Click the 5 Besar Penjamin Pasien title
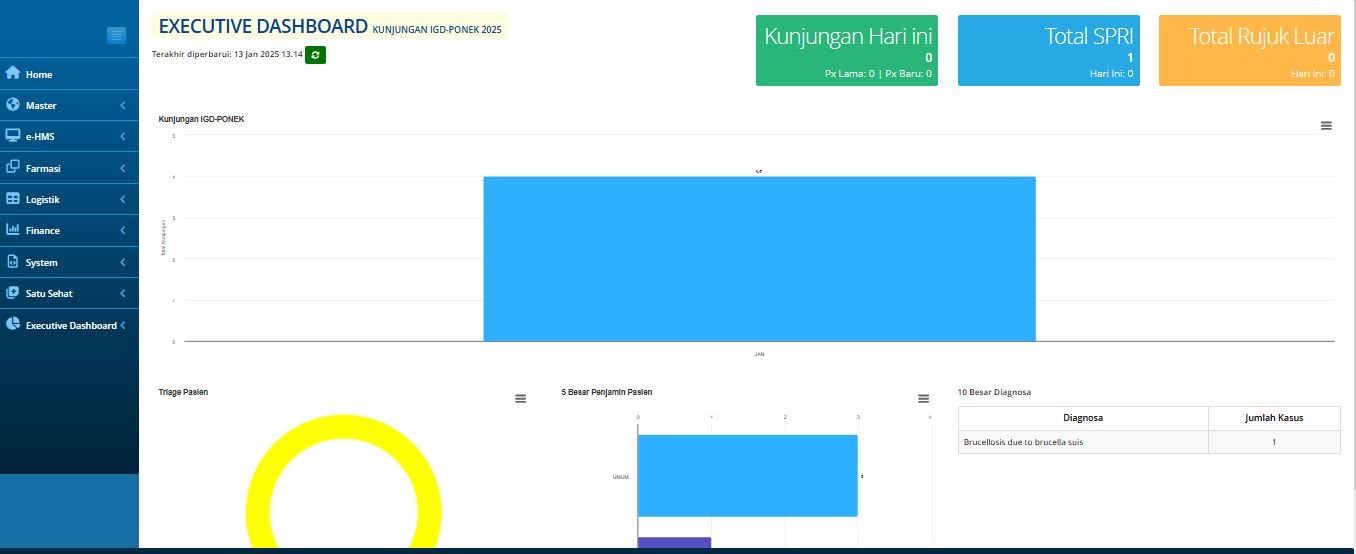The image size is (1356, 554). pyautogui.click(x=607, y=392)
